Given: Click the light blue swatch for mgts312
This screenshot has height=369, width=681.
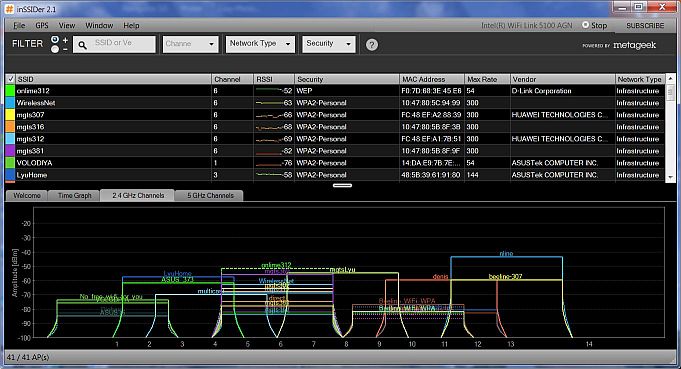Looking at the screenshot, I should (x=10, y=139).
